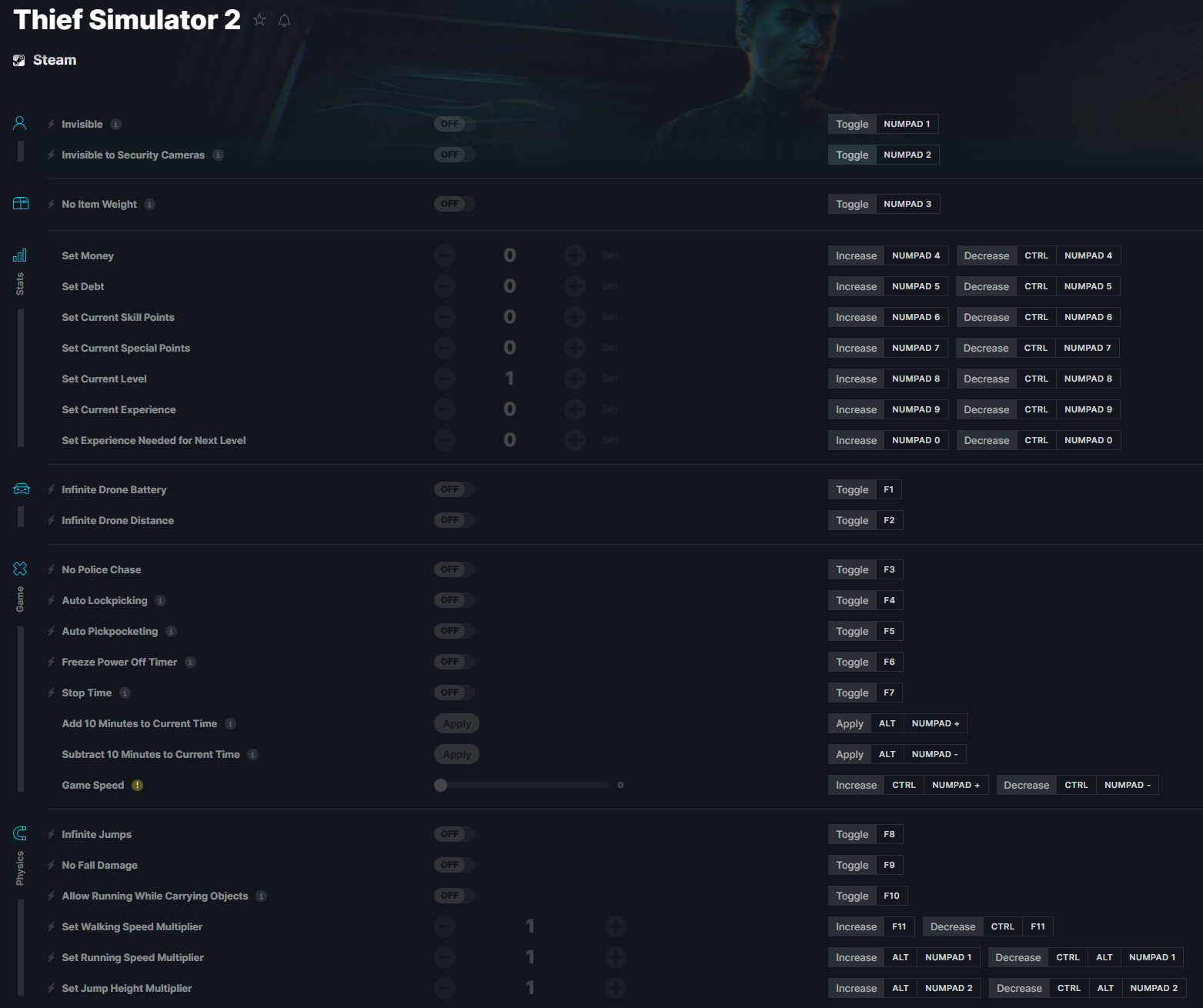
Task: Click Toggle hotkey button for Auto Pickpocketing
Action: 852,631
